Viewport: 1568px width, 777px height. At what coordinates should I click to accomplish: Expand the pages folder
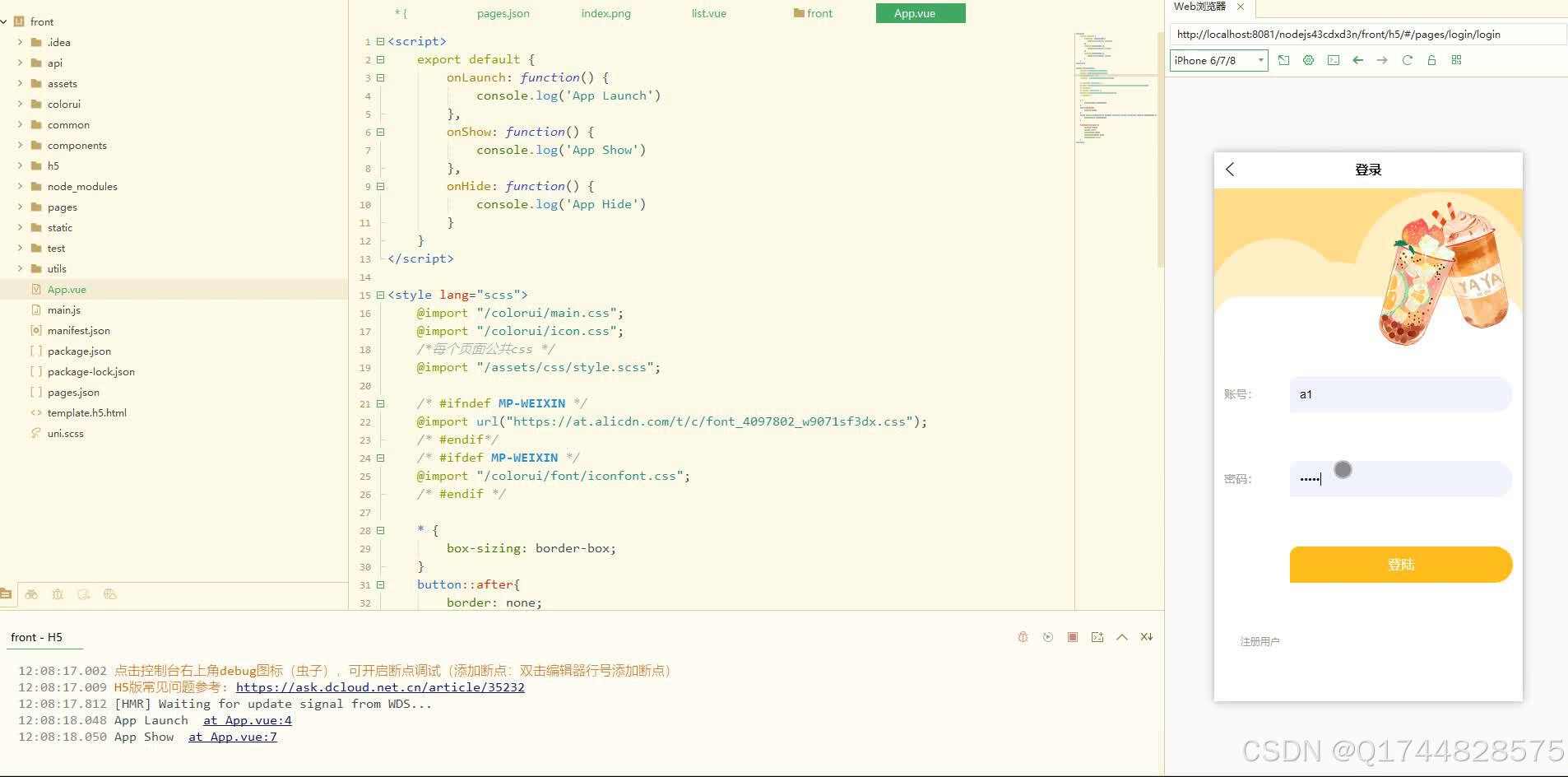(20, 207)
